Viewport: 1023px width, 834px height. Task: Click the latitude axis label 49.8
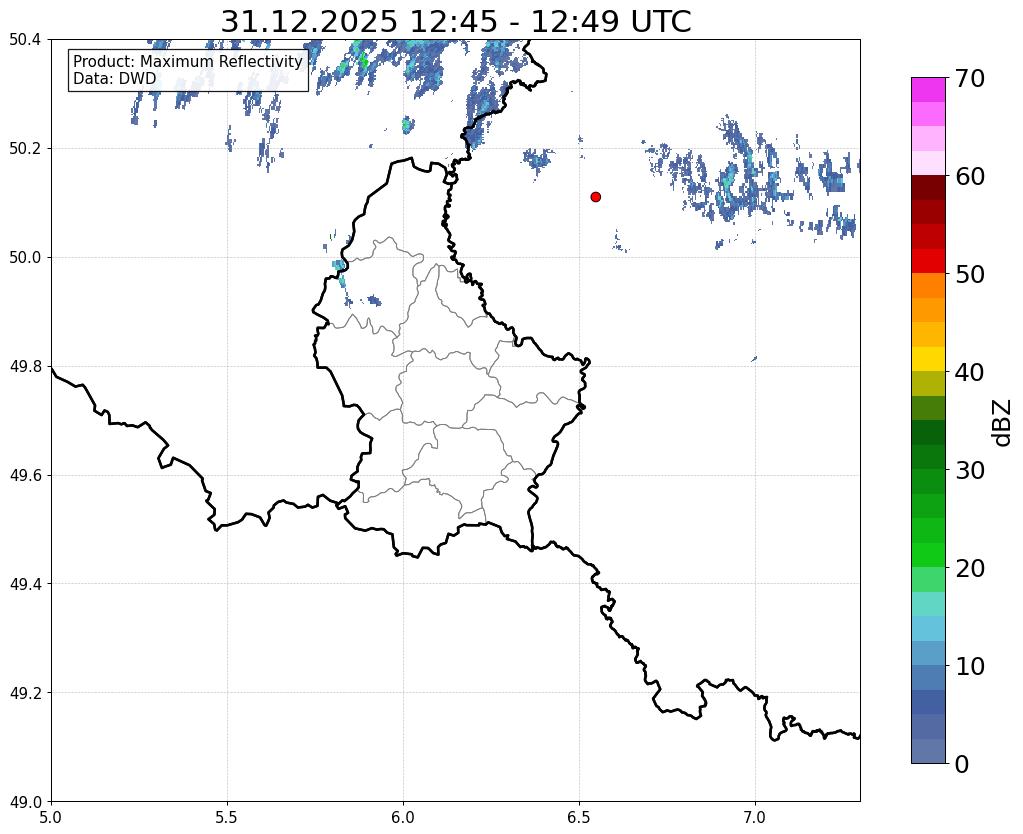(x=25, y=367)
